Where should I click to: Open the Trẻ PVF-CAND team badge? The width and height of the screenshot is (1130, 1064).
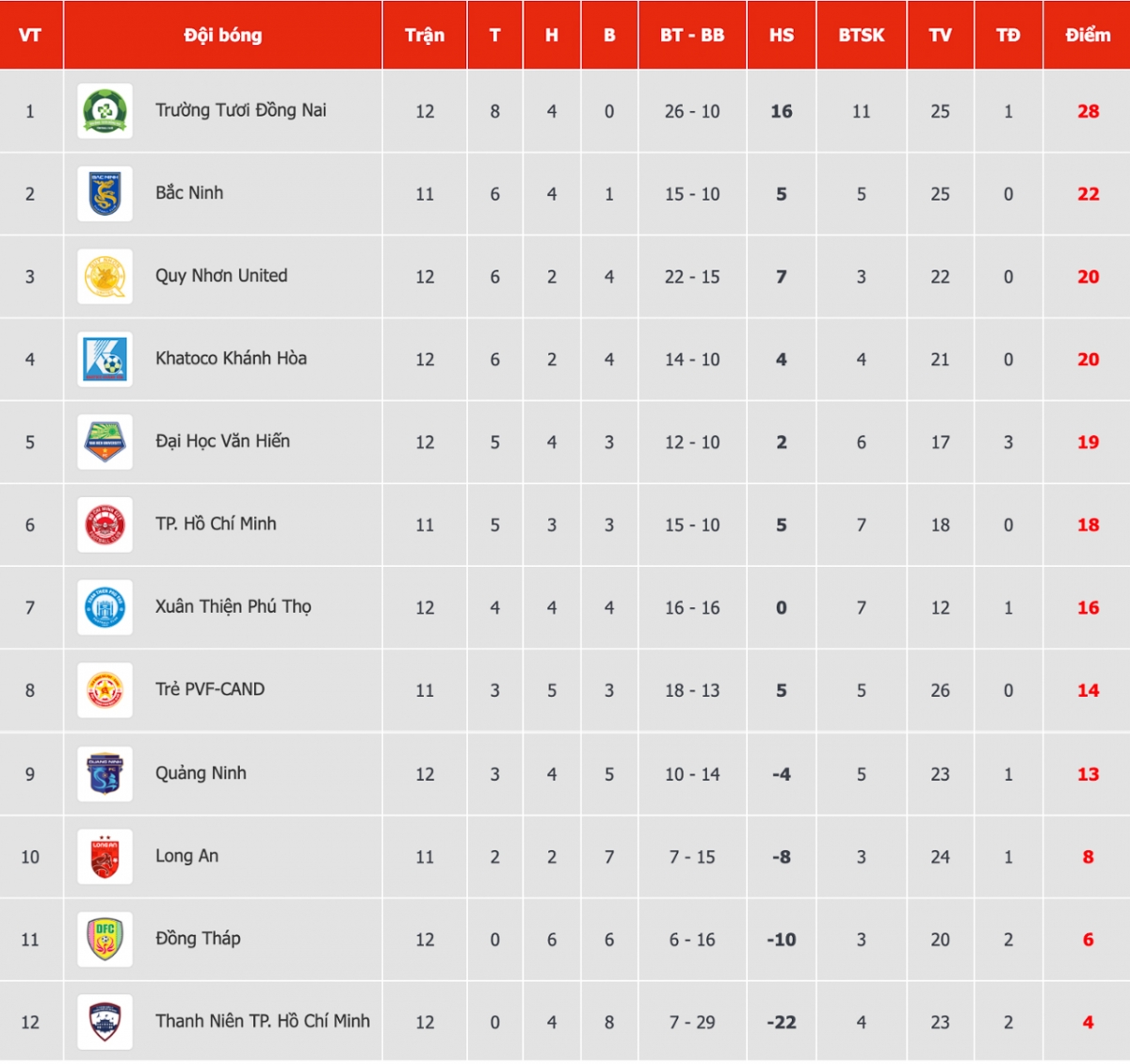pyautogui.click(x=105, y=691)
